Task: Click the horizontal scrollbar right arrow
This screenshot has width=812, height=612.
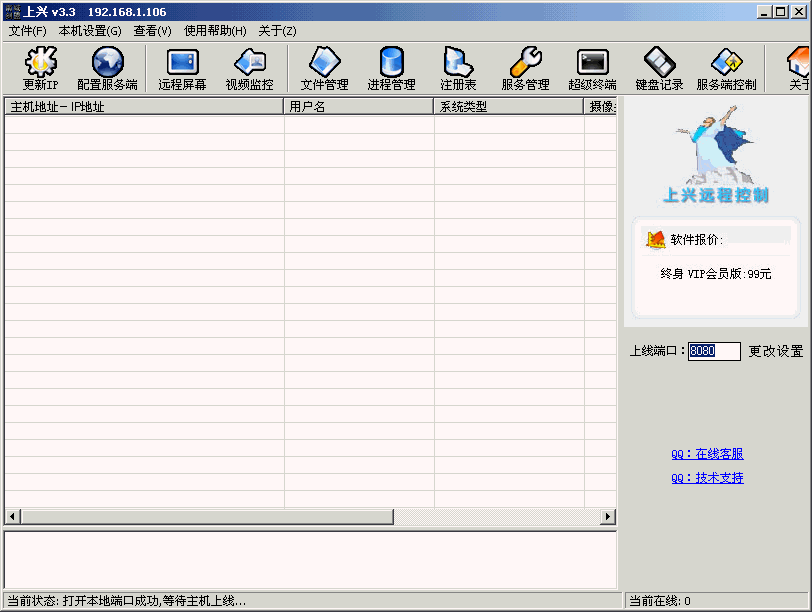Action: point(607,517)
